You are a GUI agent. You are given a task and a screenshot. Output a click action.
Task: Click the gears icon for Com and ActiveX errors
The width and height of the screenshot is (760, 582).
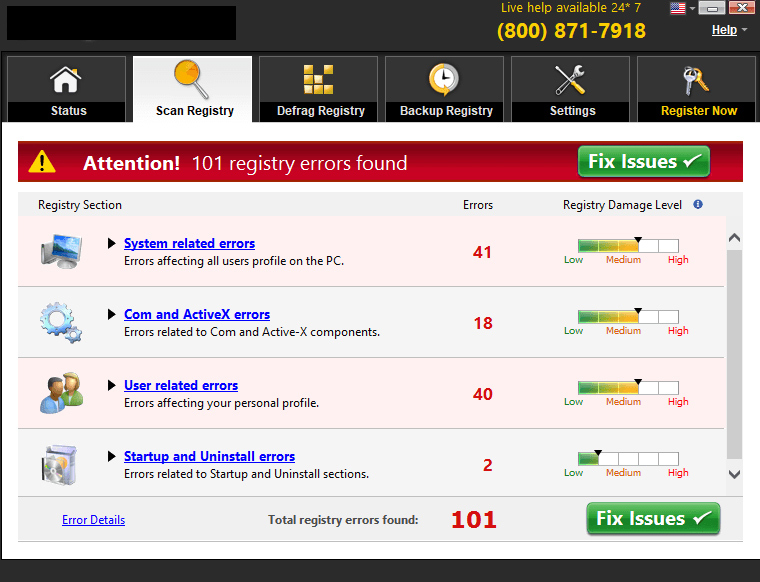pos(61,322)
